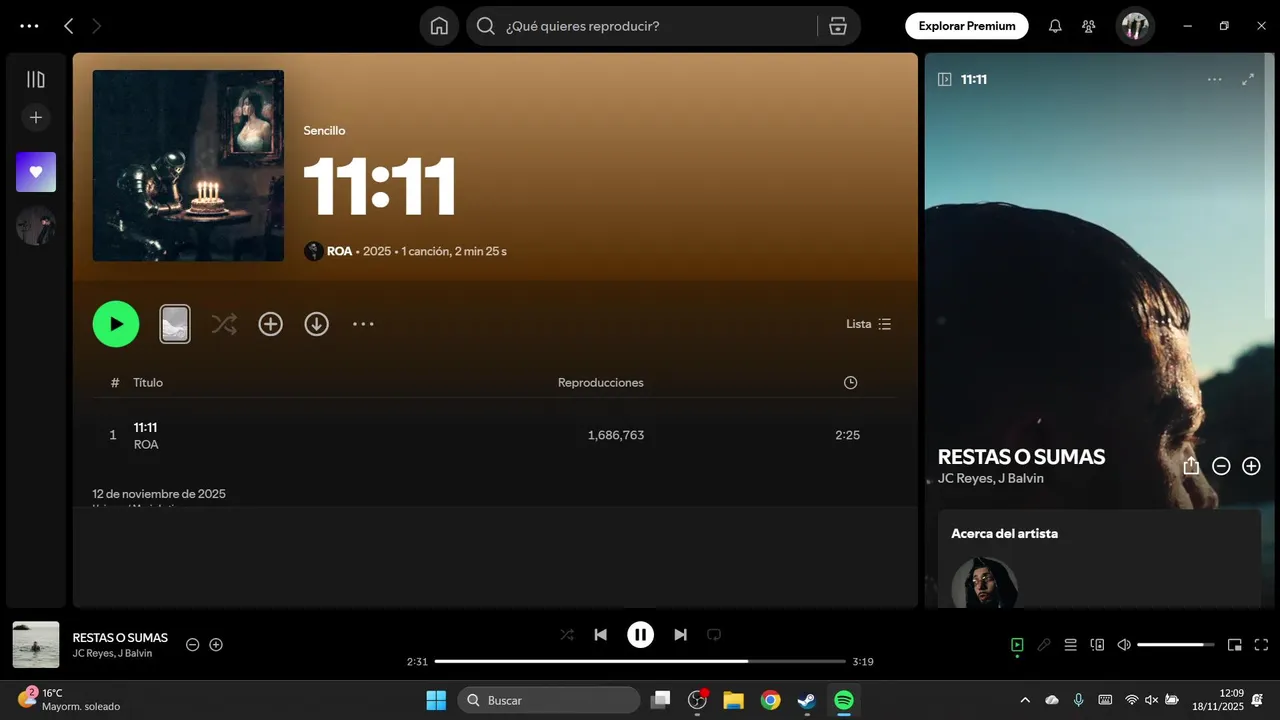Click the minus circle beside the bottom bar title
Viewport: 1280px width, 720px height.
click(x=193, y=645)
